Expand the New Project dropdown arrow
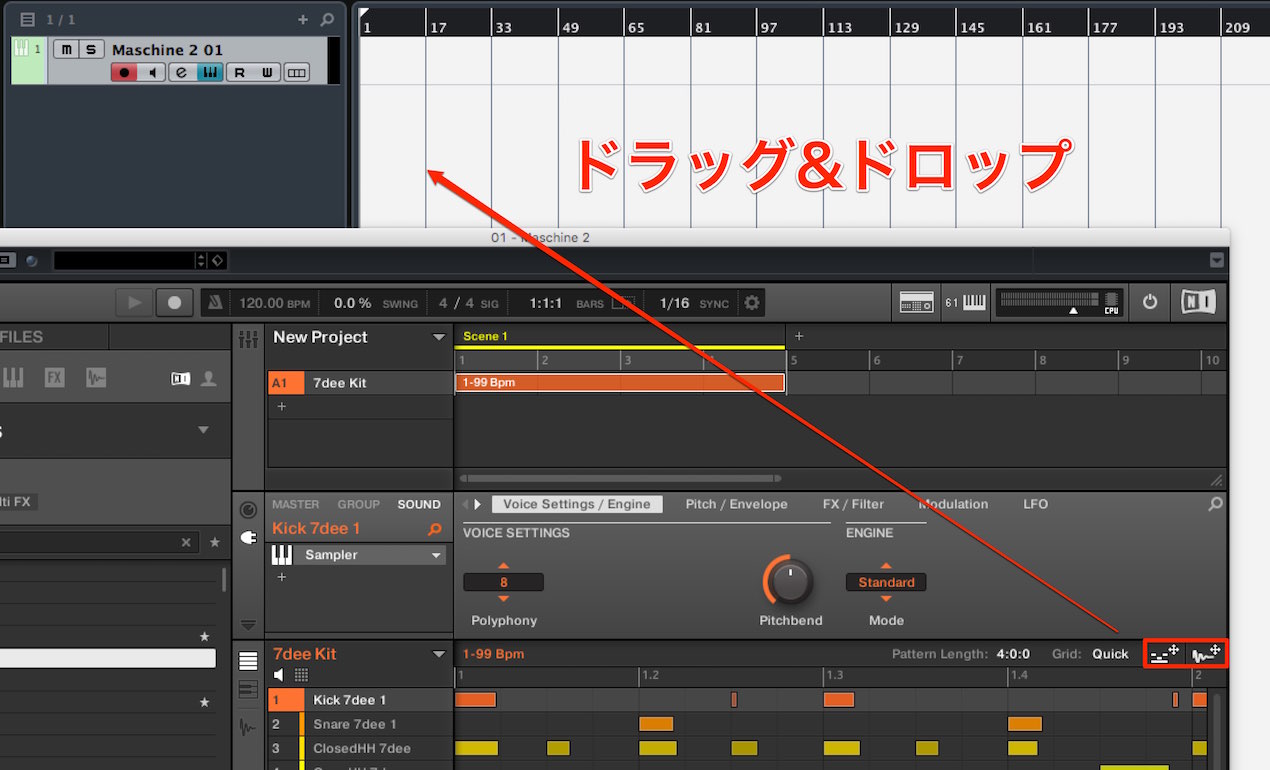1270x770 pixels. click(438, 338)
